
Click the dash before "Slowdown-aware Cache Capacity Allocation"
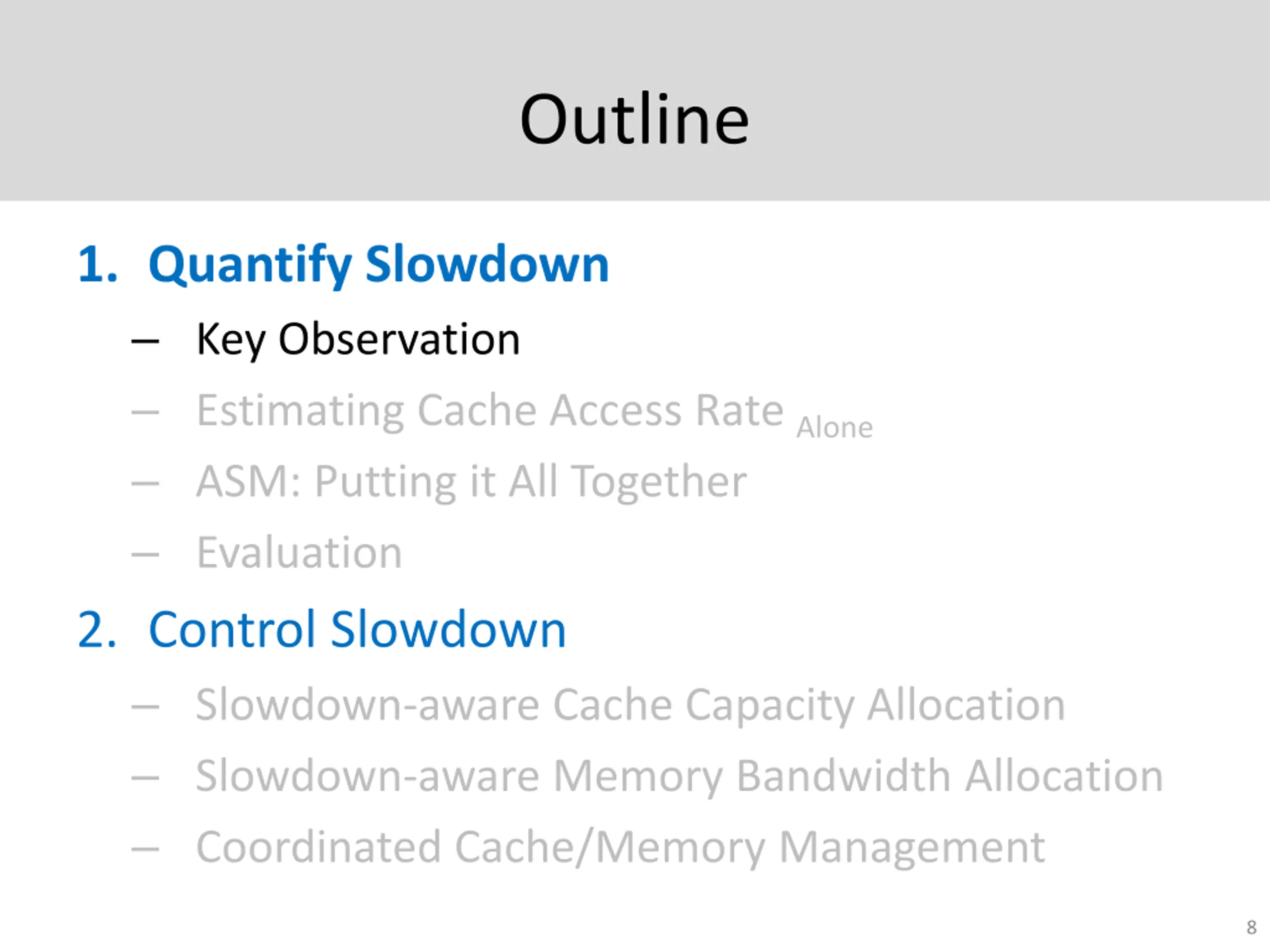[145, 707]
